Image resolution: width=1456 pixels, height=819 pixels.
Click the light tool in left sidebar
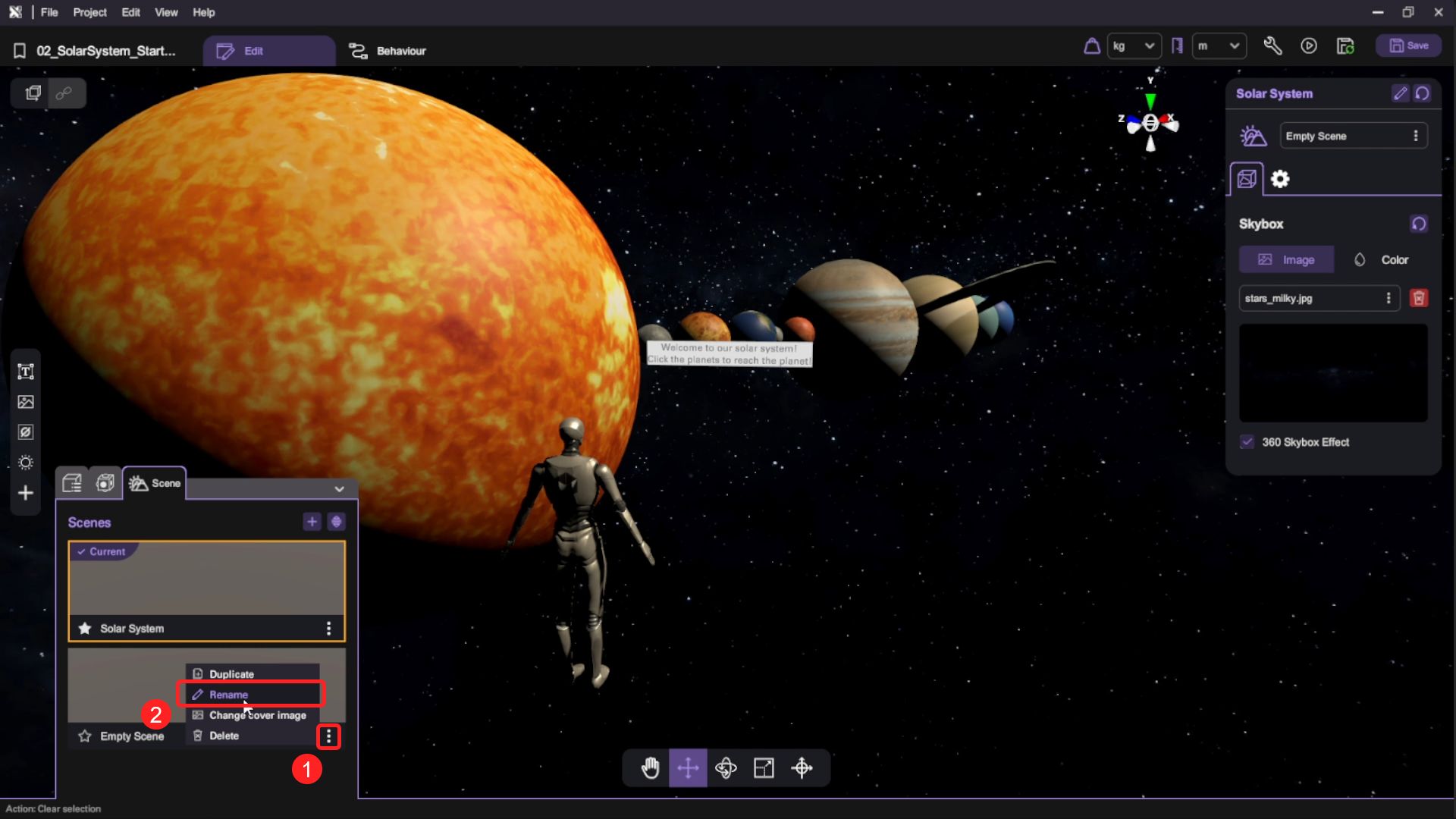26,463
